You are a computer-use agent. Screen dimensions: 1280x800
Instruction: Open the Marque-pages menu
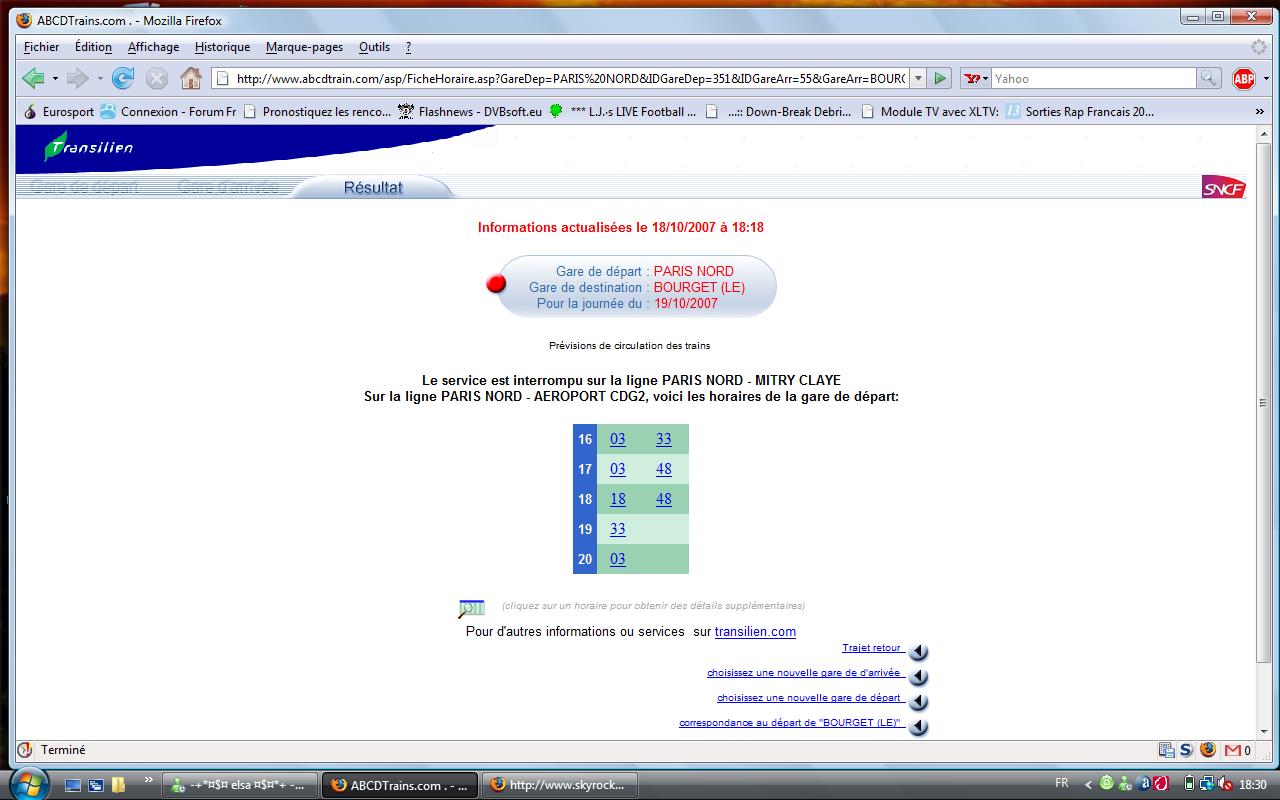pos(304,47)
